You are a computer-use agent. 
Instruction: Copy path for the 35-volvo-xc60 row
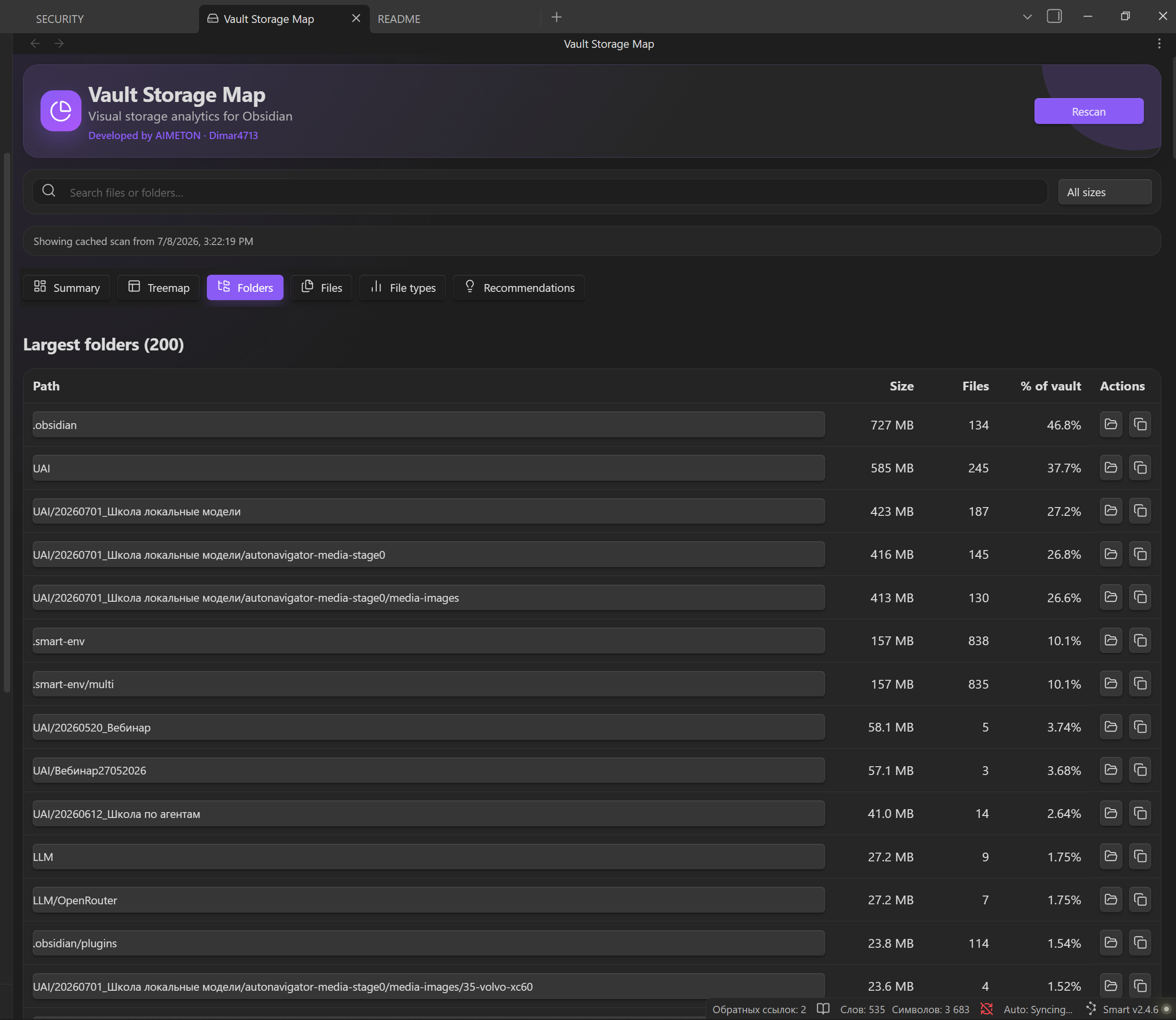(x=1140, y=986)
